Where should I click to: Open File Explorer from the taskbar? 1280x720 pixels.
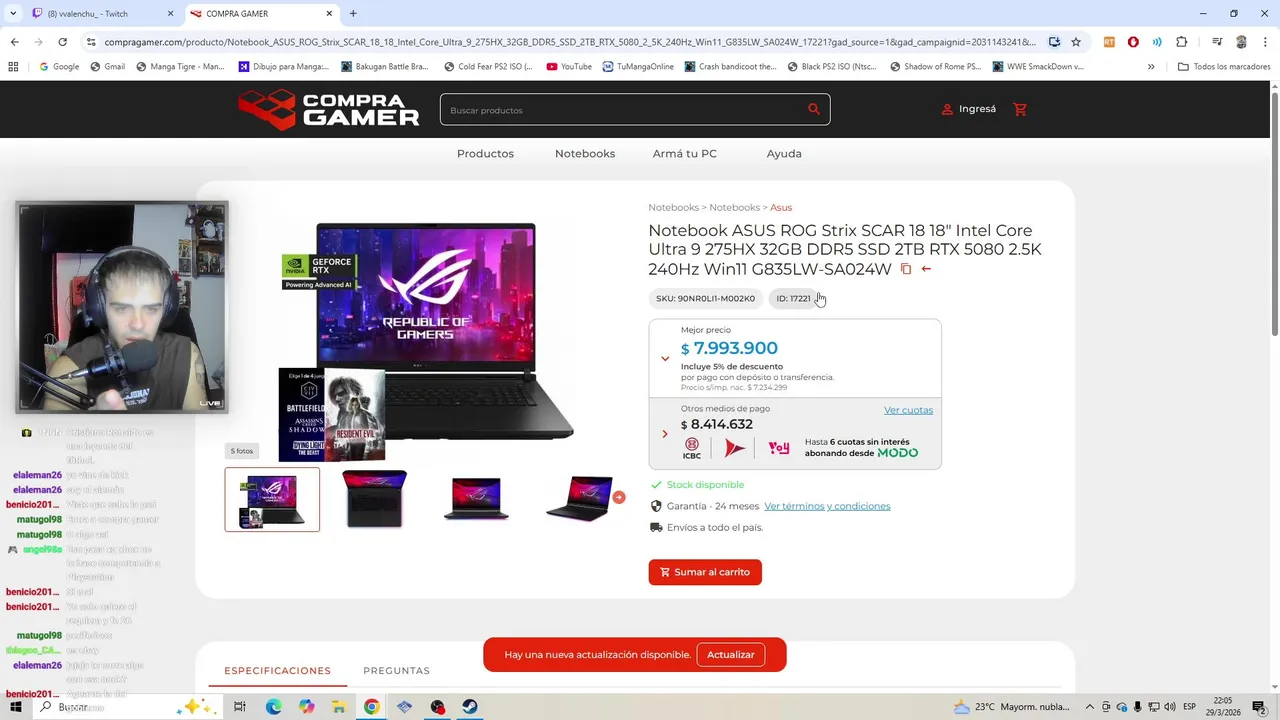tap(338, 707)
